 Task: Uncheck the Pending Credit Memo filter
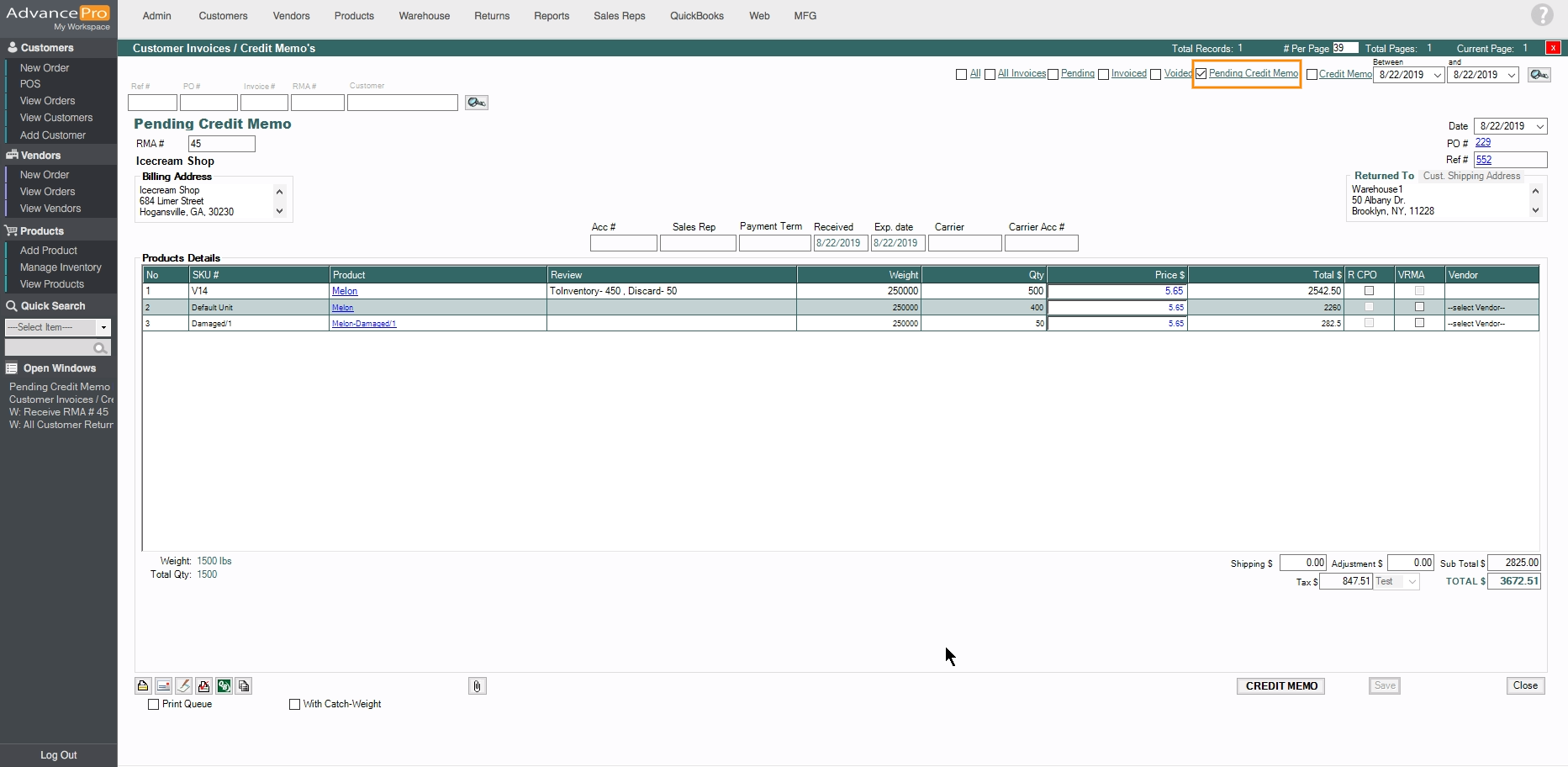pos(1201,74)
